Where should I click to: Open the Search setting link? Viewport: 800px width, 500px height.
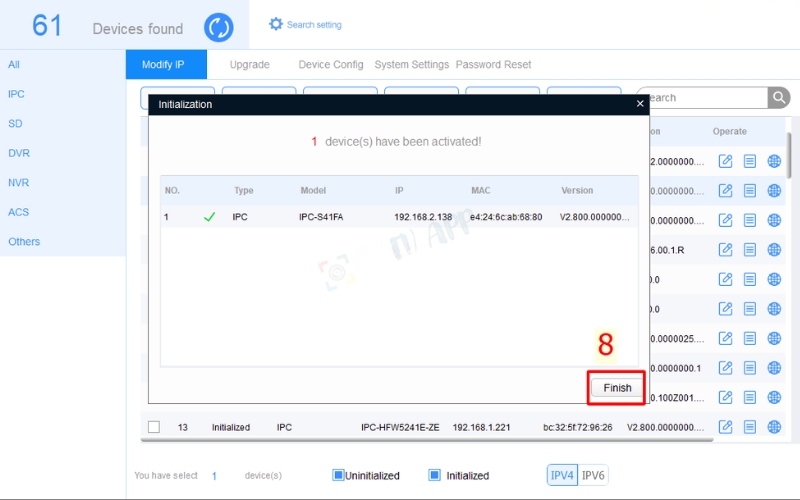point(314,24)
